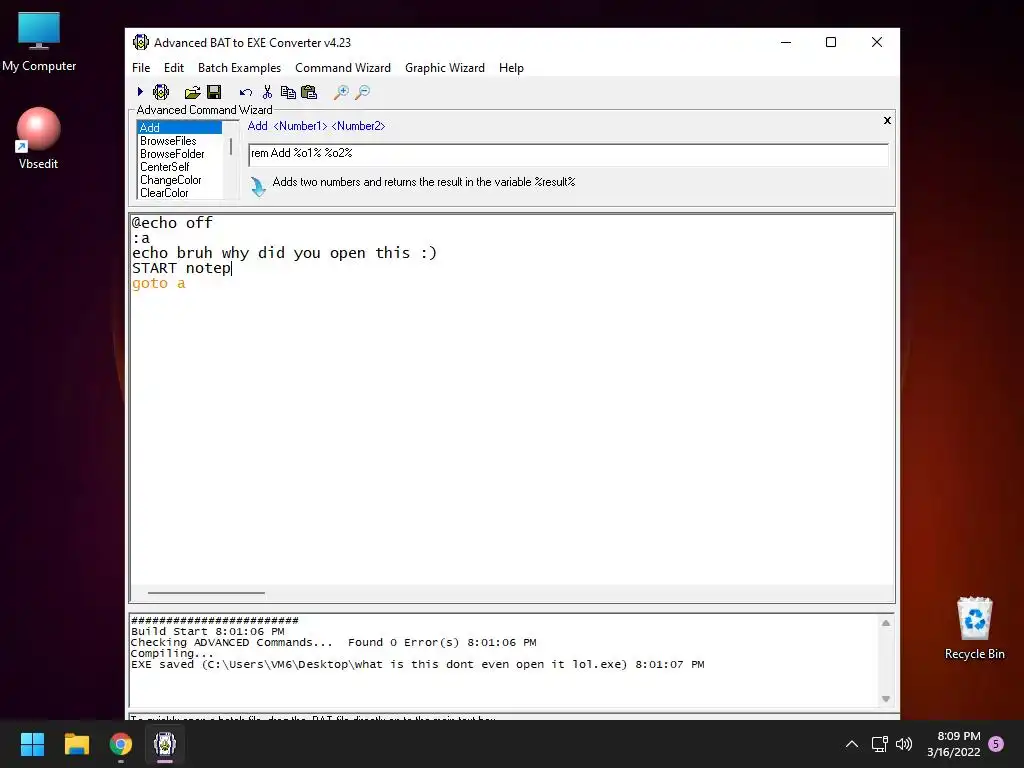Click the Copy icon in the toolbar
This screenshot has width=1024, height=768.
(x=288, y=92)
